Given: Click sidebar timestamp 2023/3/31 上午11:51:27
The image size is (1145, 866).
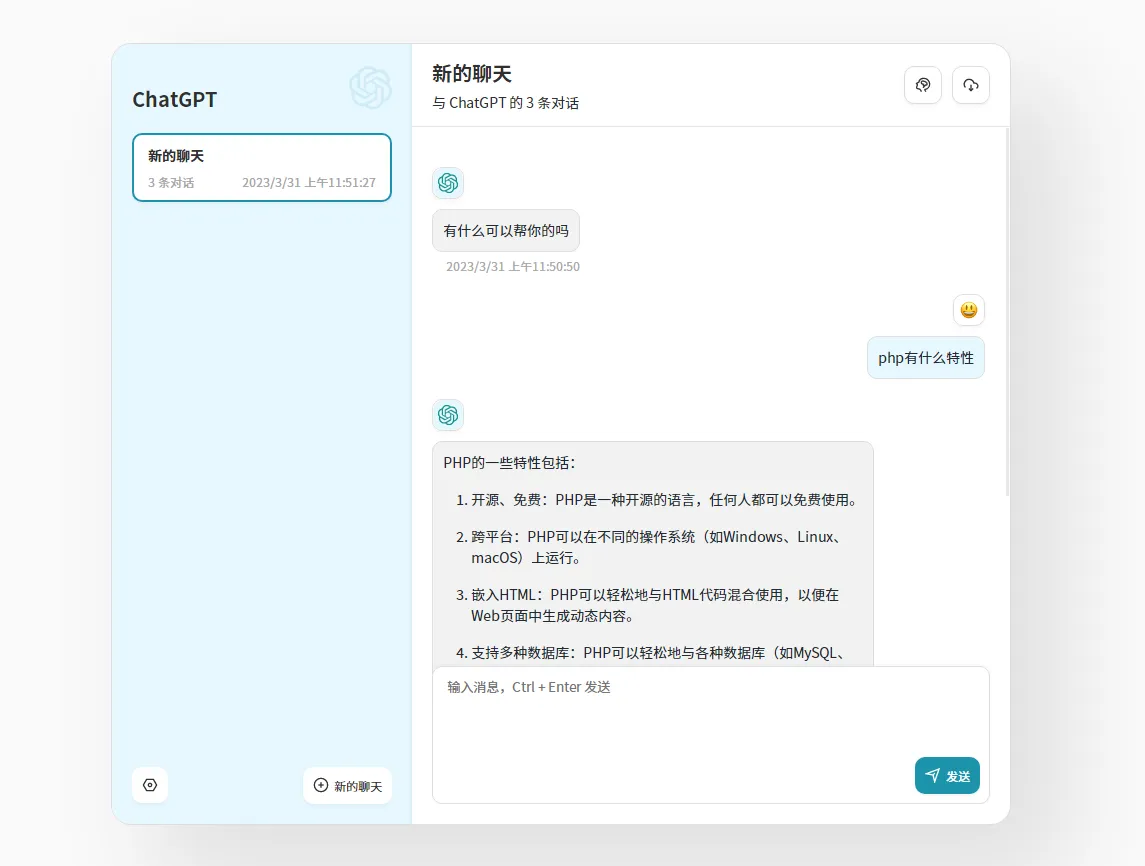Looking at the screenshot, I should [309, 183].
